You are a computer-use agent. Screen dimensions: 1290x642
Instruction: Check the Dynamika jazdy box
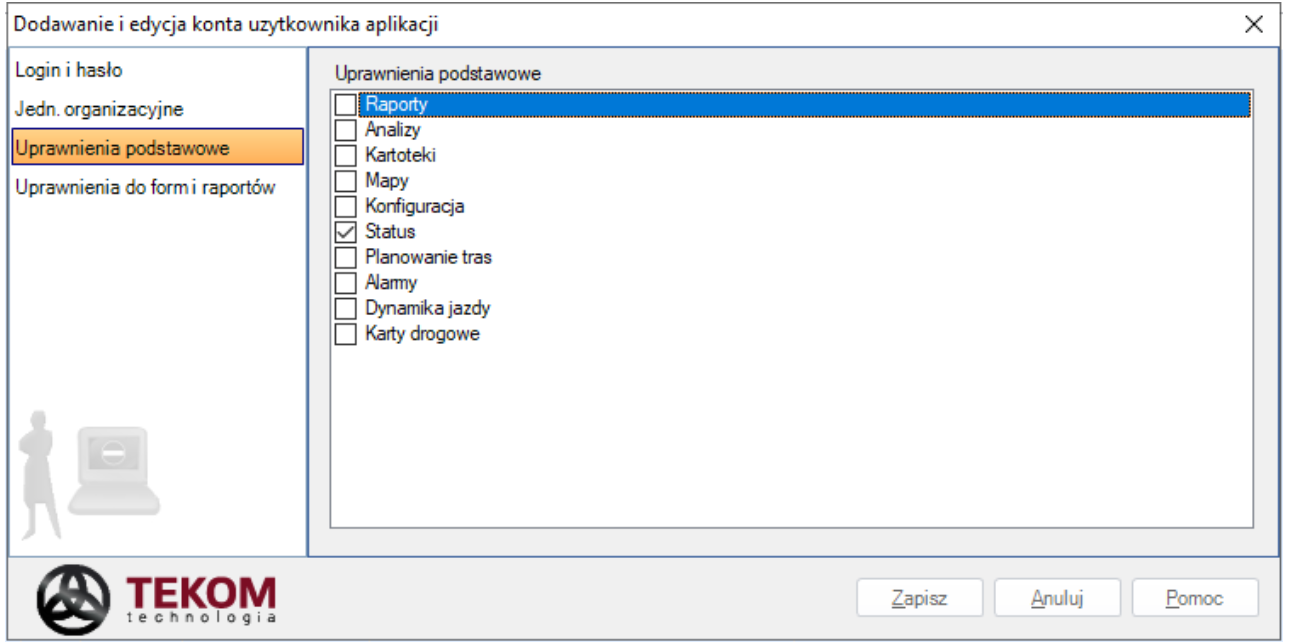[345, 308]
